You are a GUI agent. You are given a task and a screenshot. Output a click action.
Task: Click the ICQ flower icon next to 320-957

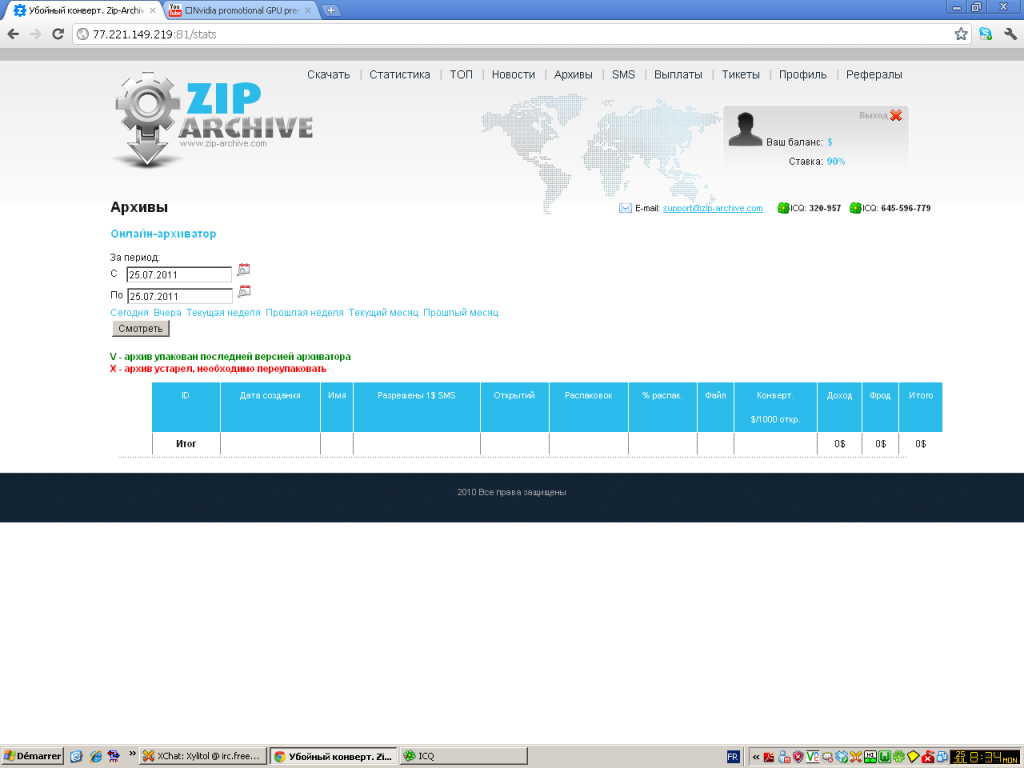click(x=783, y=208)
